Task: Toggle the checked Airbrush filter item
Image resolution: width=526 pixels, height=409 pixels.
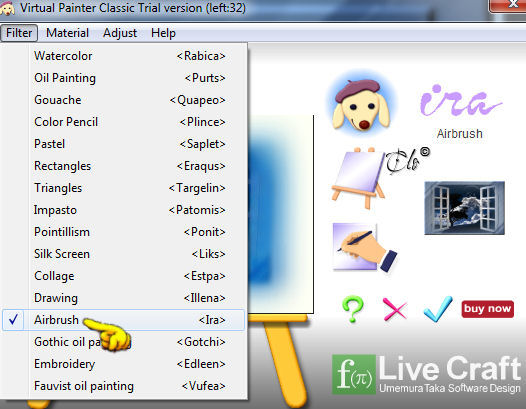Action: tap(123, 320)
